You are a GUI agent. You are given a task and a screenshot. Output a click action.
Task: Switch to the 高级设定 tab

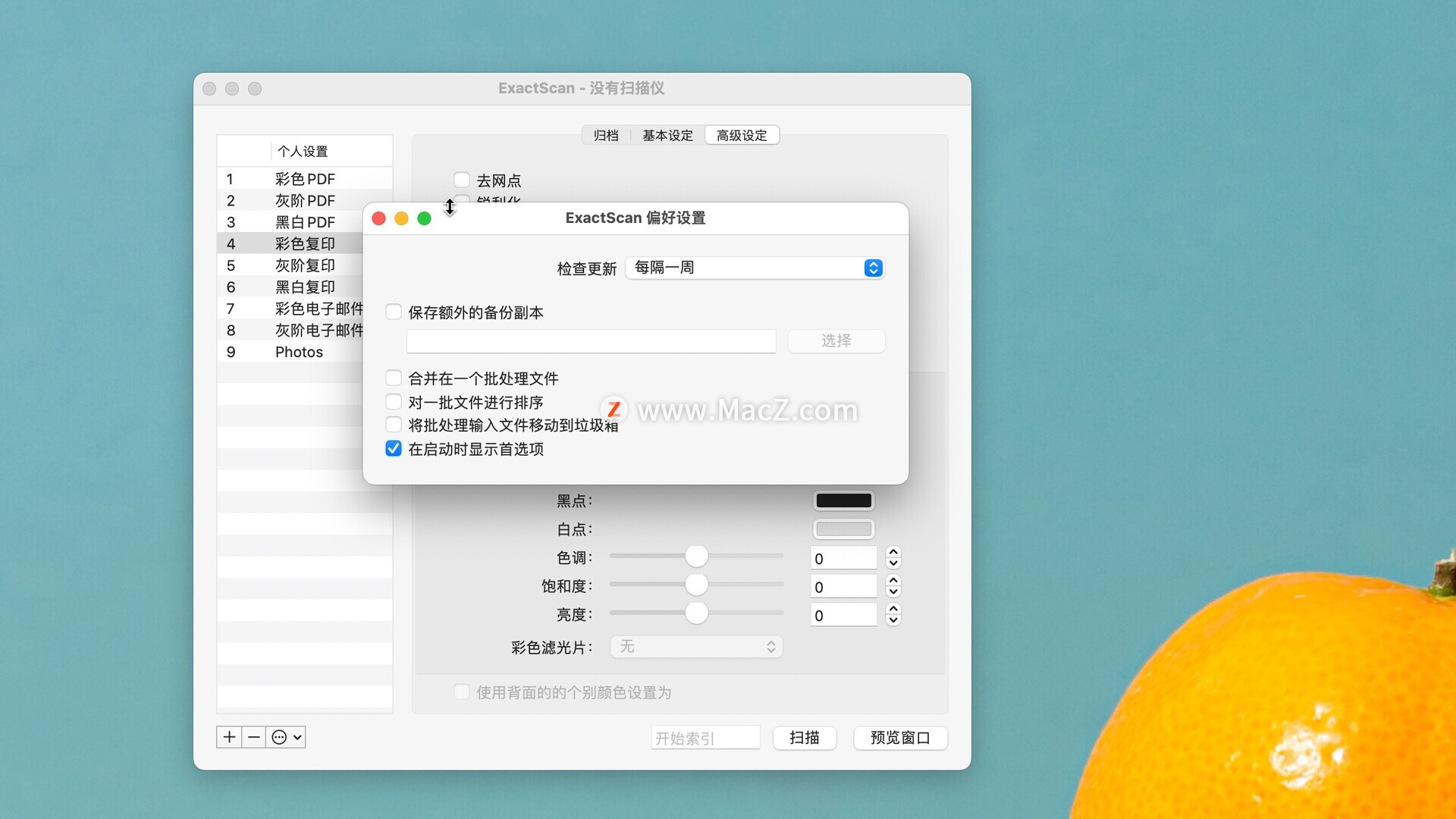pyautogui.click(x=742, y=135)
